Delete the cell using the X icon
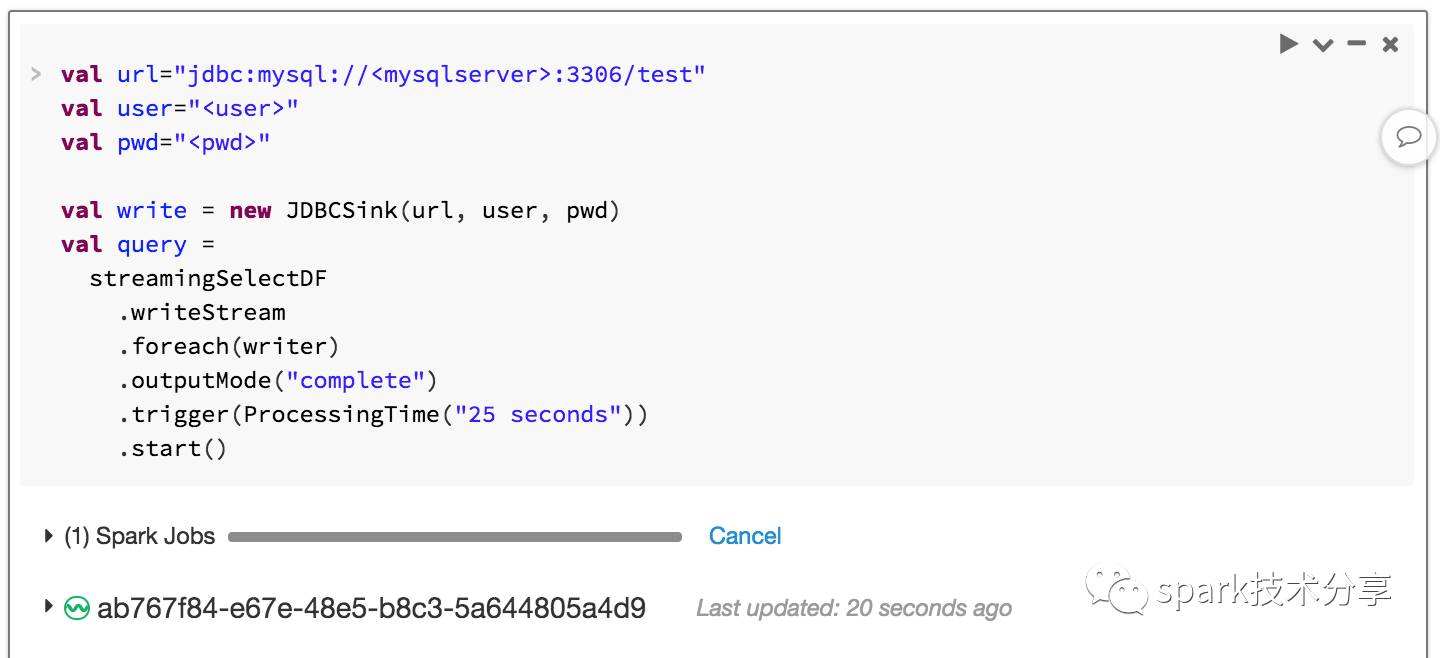Image resolution: width=1440 pixels, height=658 pixels. click(1390, 44)
